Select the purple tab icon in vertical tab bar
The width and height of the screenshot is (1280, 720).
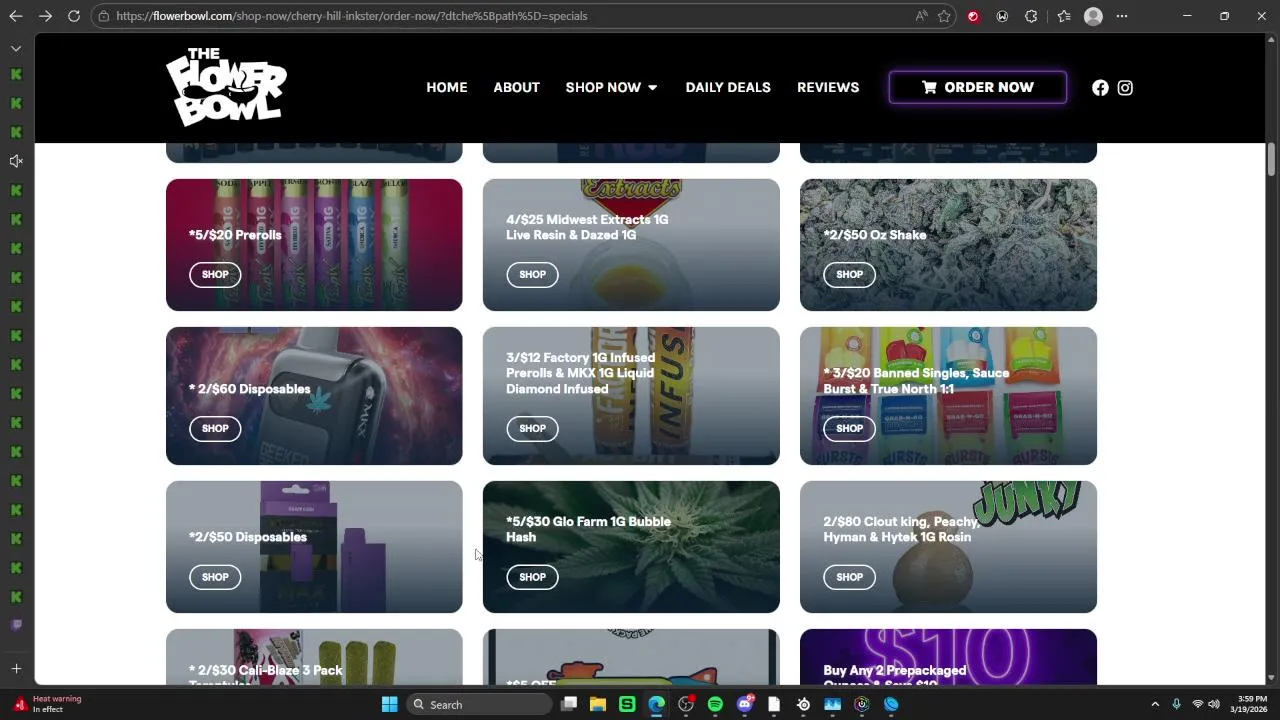coord(16,625)
